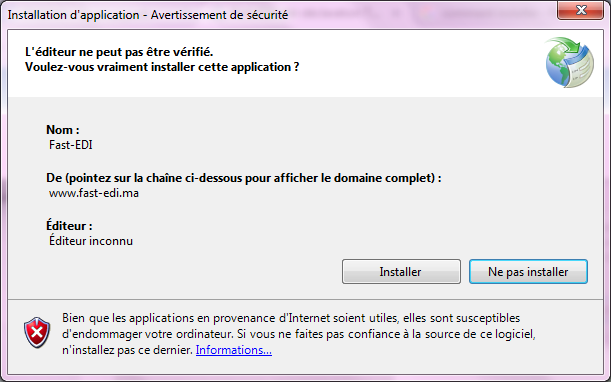Click the heading L'éditeur ne peut pas être vérifié

click(119, 51)
